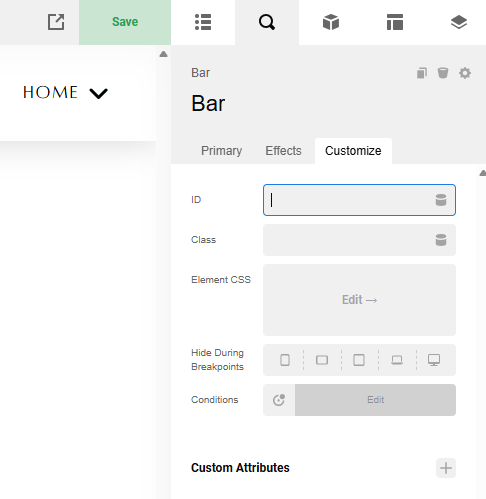Toggle hide on desktop breakpoint

coord(434,360)
